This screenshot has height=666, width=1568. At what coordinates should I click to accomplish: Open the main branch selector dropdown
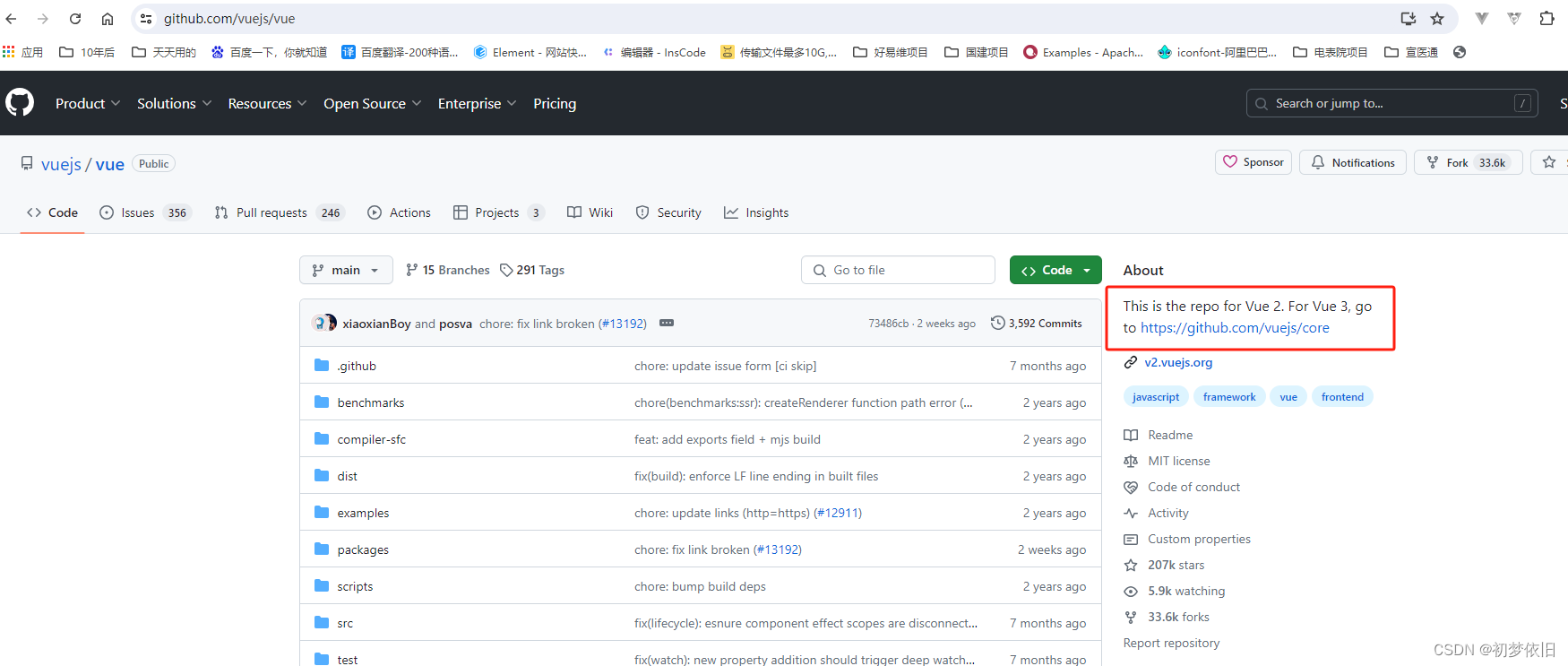pos(346,270)
